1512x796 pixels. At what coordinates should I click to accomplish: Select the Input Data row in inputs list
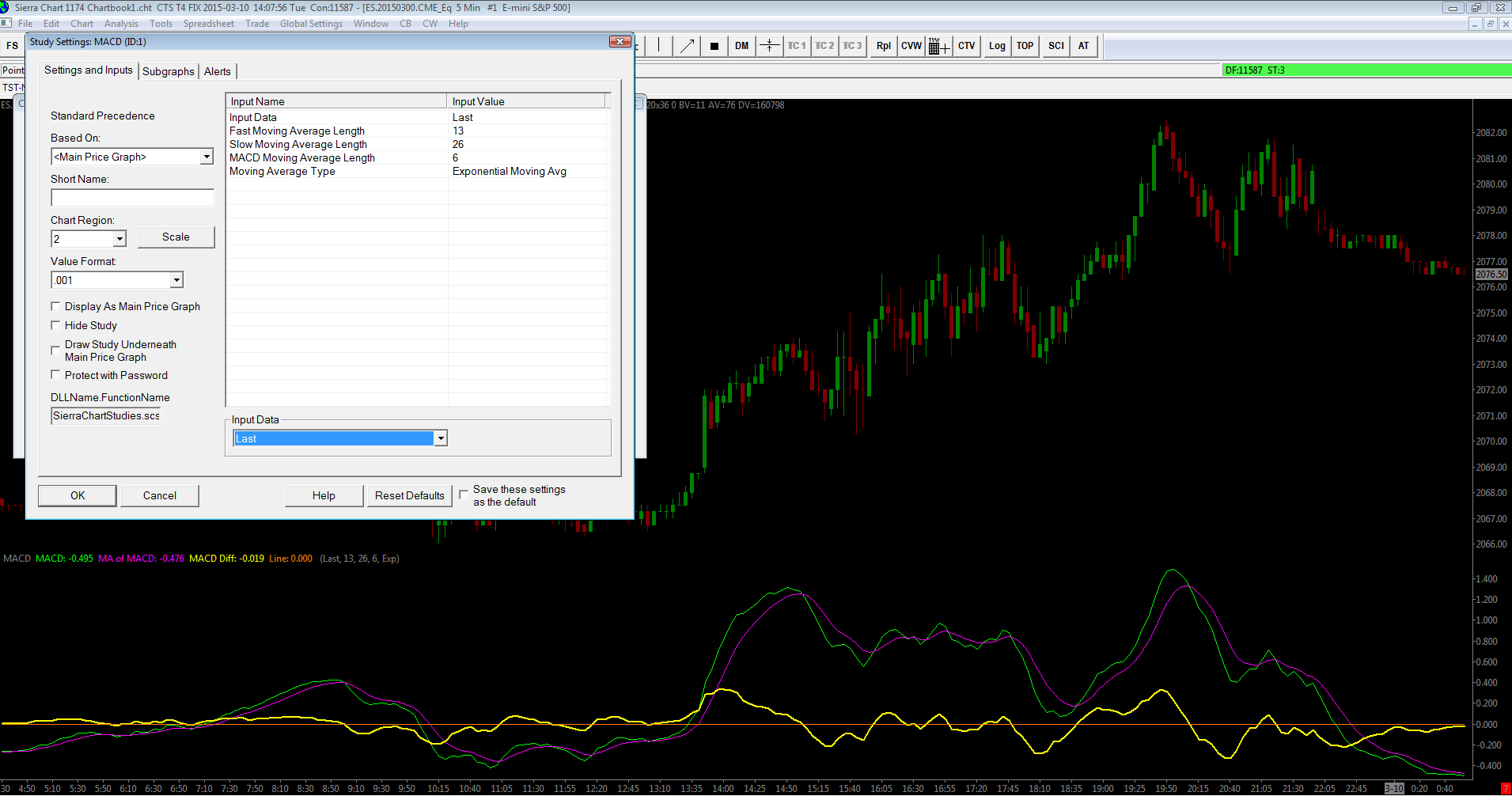point(418,117)
